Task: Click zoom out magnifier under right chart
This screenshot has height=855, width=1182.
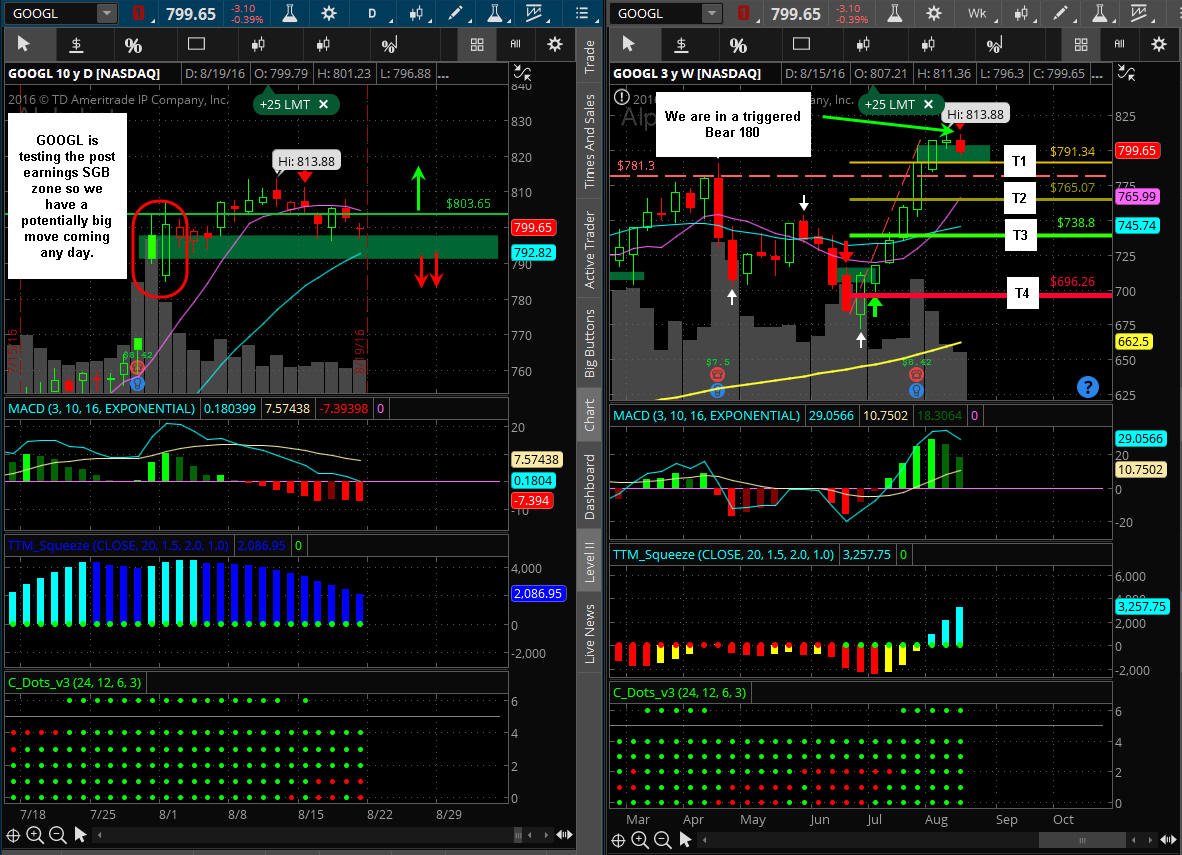Action: (662, 839)
